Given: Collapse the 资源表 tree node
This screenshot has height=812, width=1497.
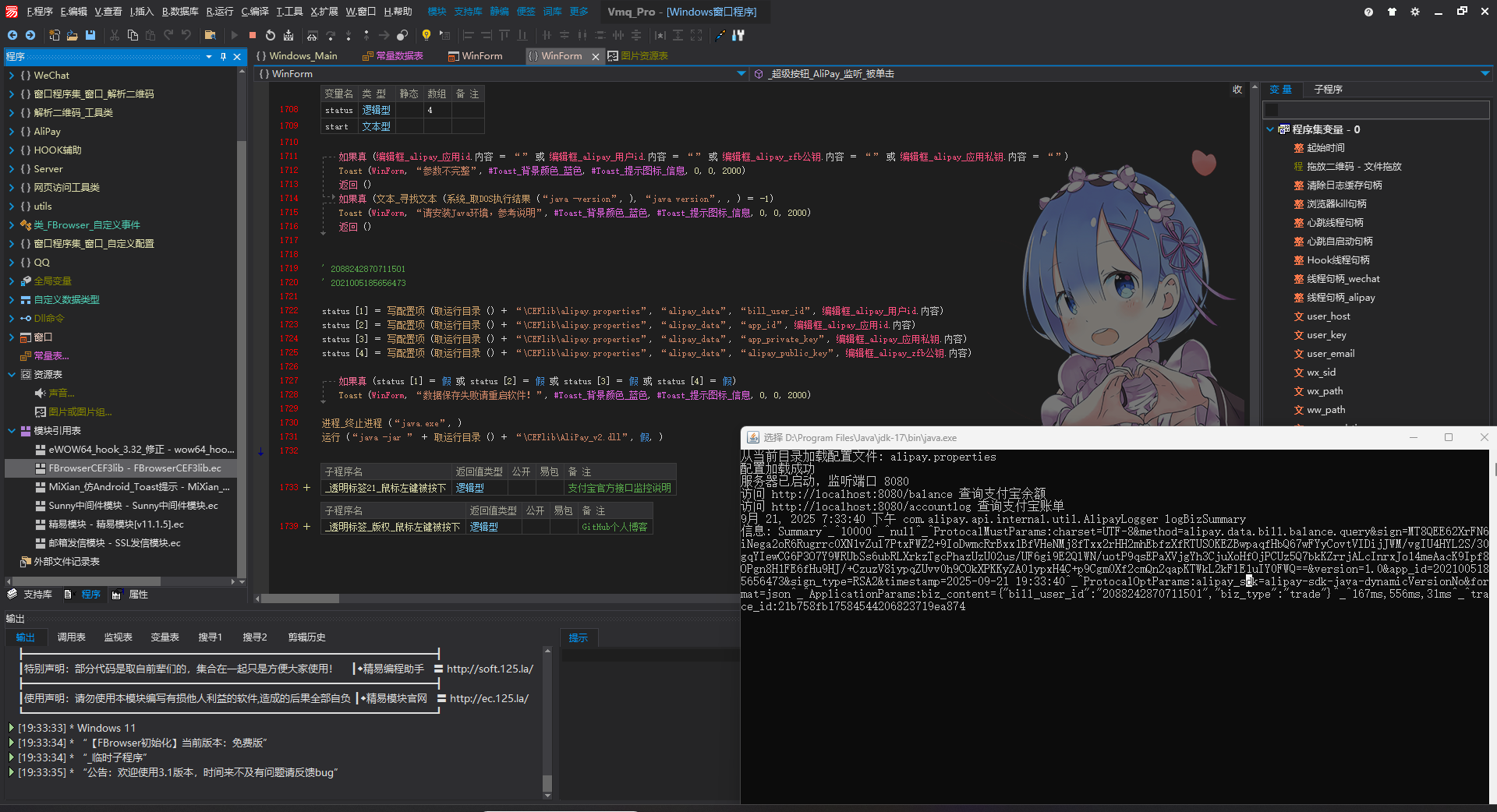Looking at the screenshot, I should coord(12,375).
